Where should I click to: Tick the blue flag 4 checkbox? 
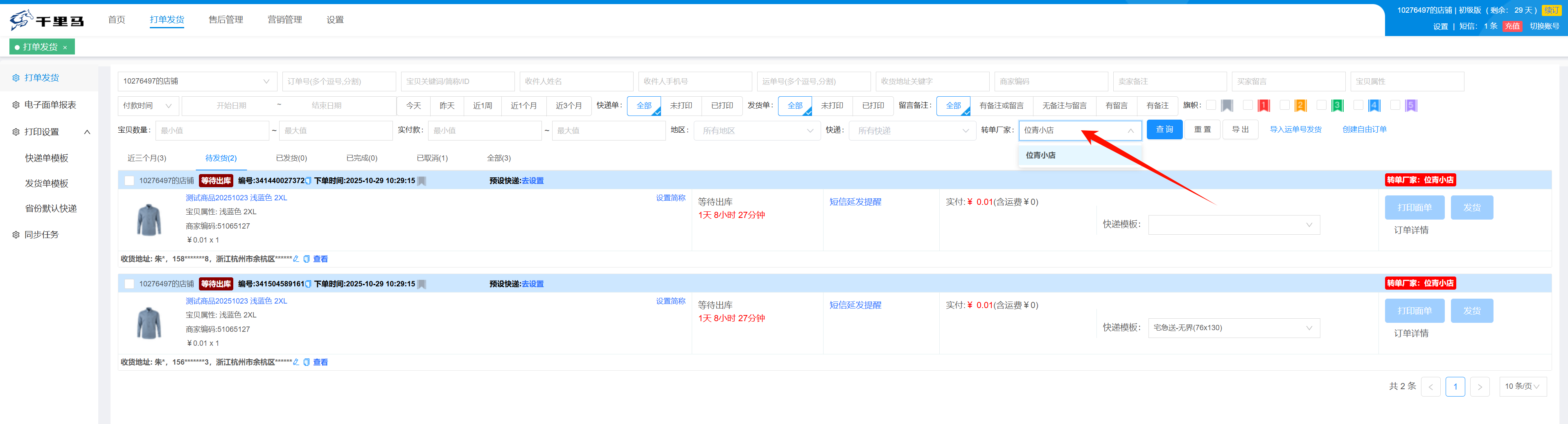[x=1358, y=105]
